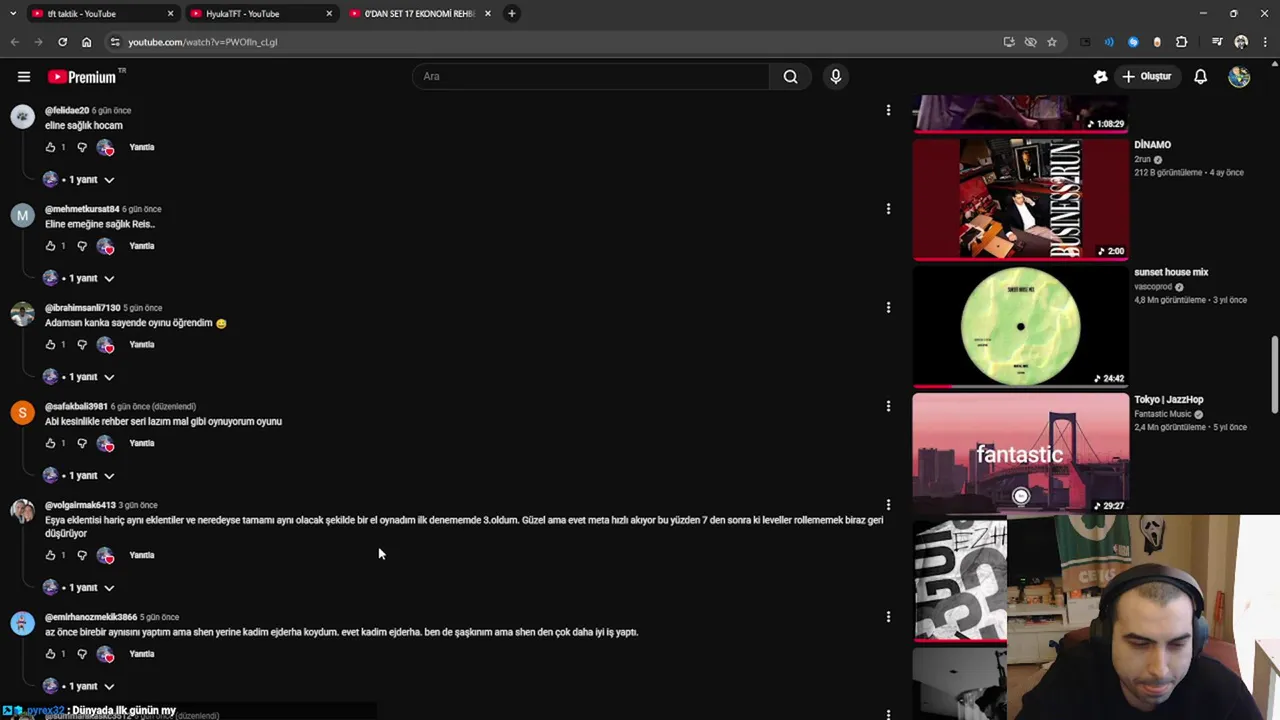This screenshot has width=1280, height=720.
Task: Open the DİNAMO video thumbnail
Action: pos(1020,199)
